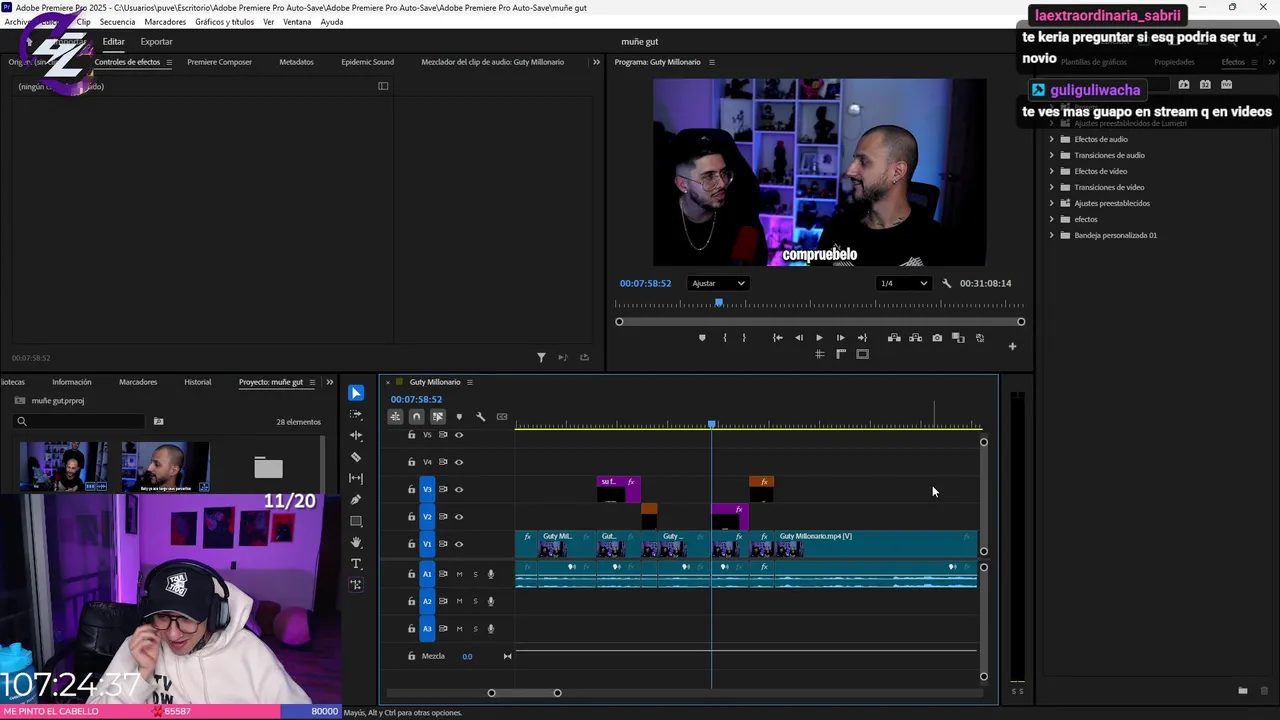
Task: Mute audio track A1
Action: coord(459,574)
